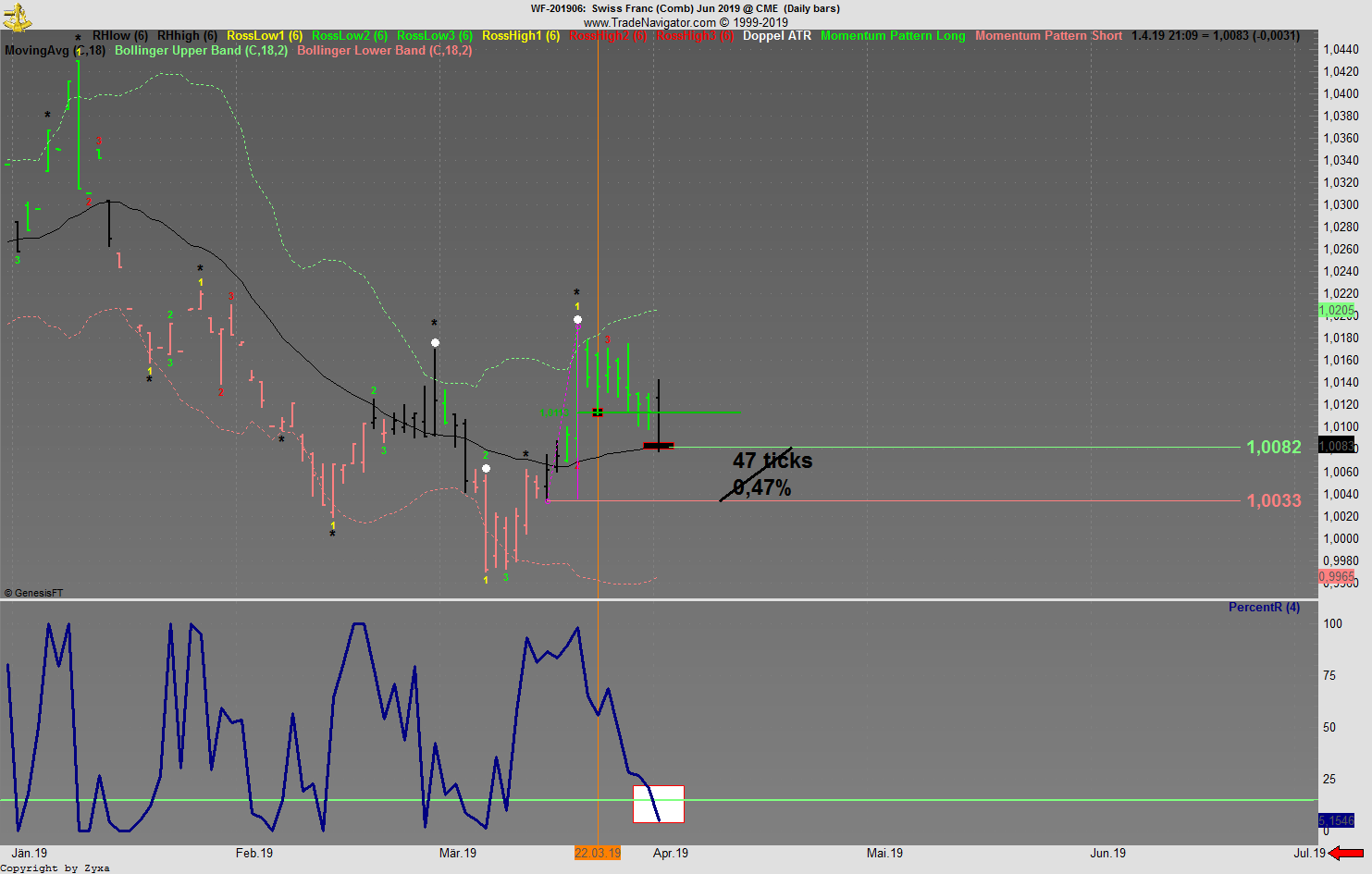
Task: Click the 50 value on PercentR axis
Action: 1329,727
